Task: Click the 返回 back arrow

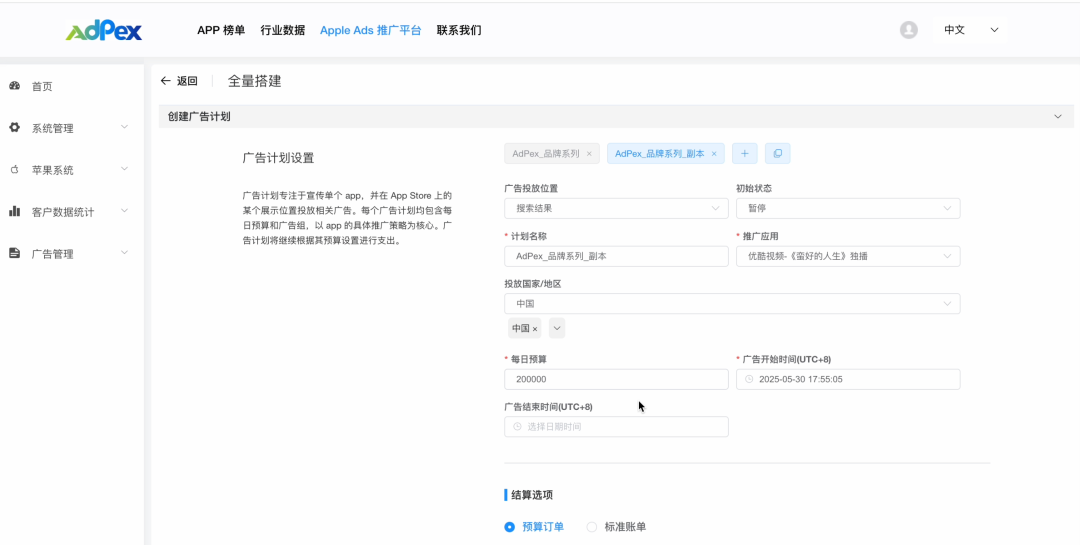Action: coord(167,81)
